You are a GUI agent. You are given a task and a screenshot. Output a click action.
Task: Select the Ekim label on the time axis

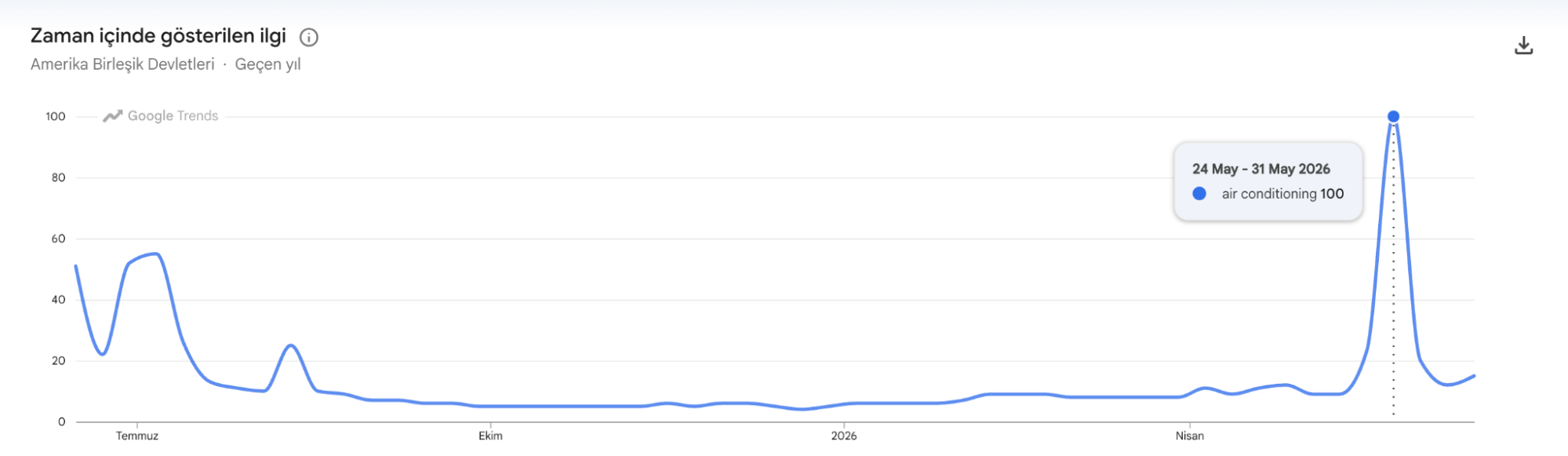[490, 436]
